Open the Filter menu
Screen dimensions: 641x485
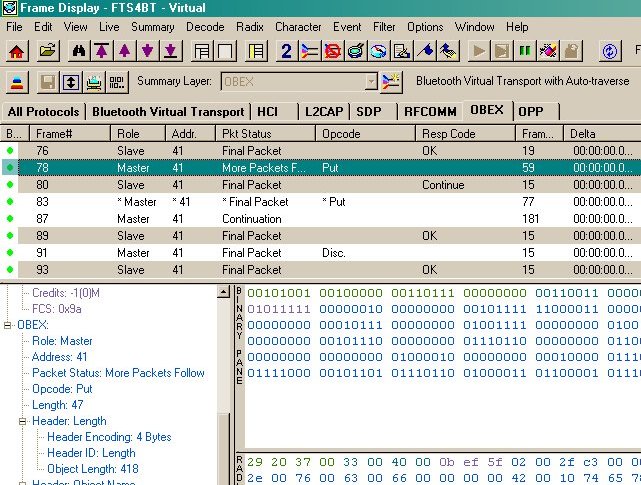[384, 27]
